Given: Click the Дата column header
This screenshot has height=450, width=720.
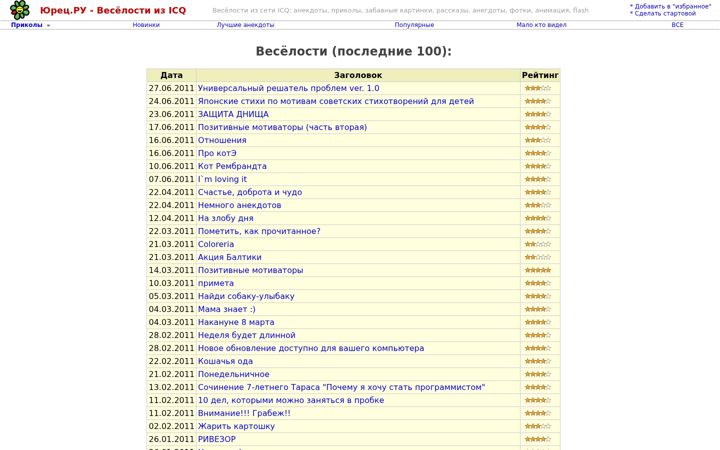Looking at the screenshot, I should coord(171,75).
